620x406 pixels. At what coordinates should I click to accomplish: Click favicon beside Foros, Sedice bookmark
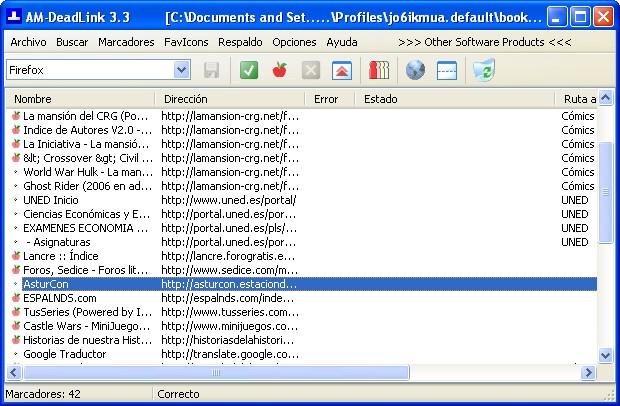coord(16,270)
